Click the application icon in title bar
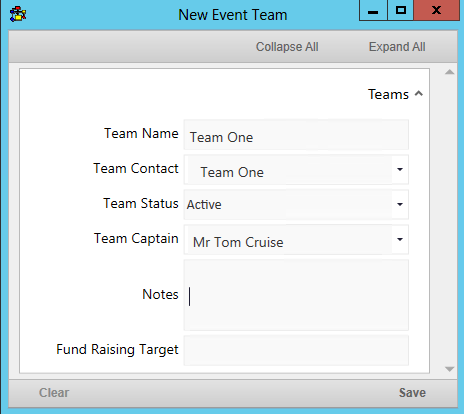This screenshot has height=414, width=464. [x=18, y=14]
